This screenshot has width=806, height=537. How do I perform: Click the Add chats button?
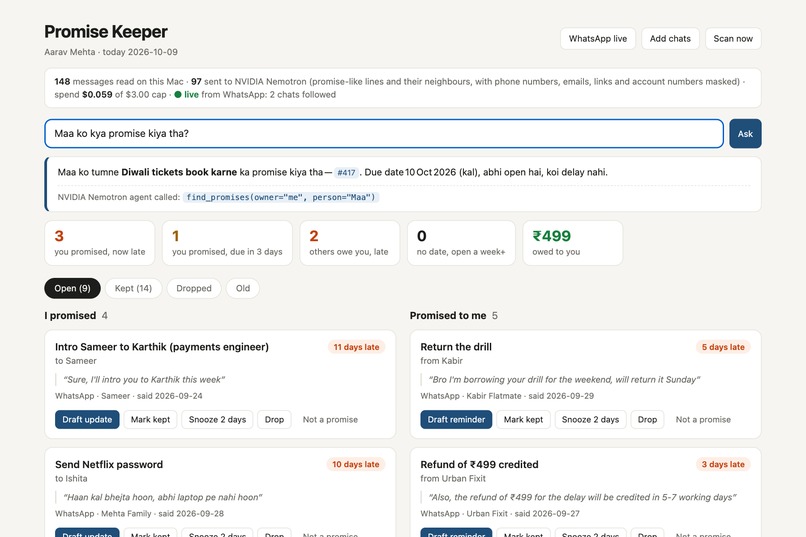tap(670, 39)
